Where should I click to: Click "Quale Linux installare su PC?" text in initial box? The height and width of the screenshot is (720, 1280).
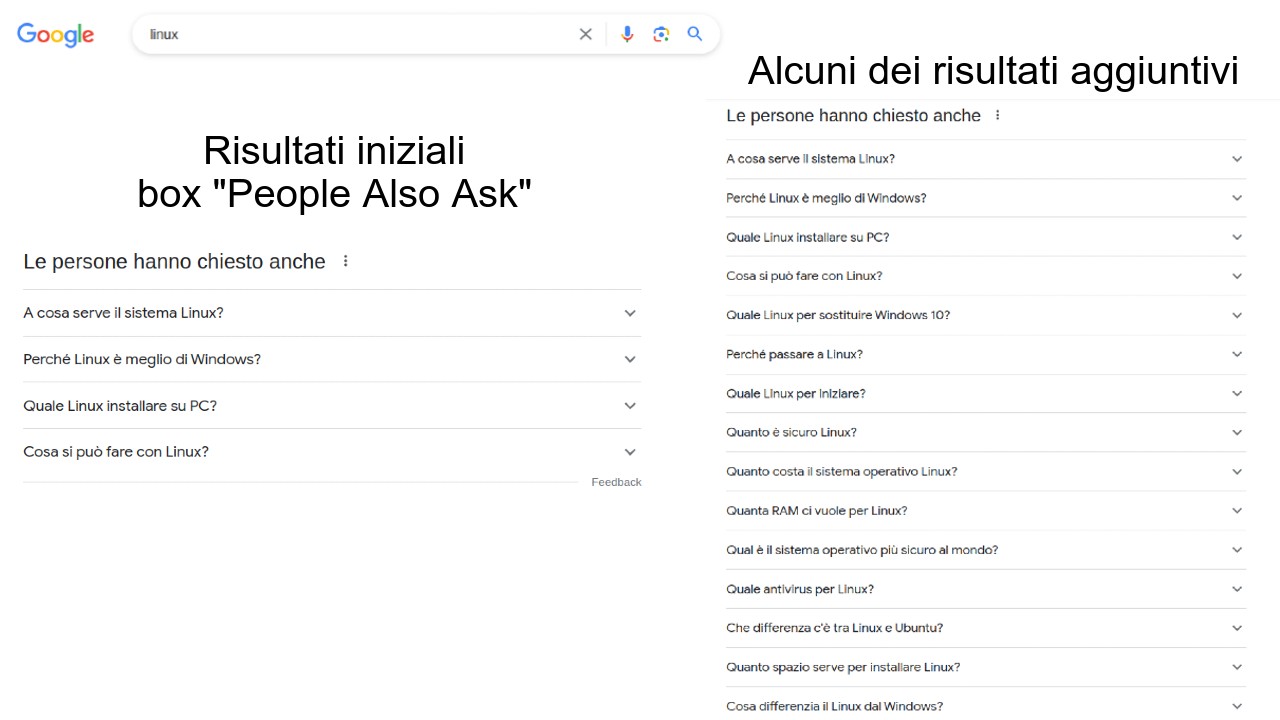120,405
